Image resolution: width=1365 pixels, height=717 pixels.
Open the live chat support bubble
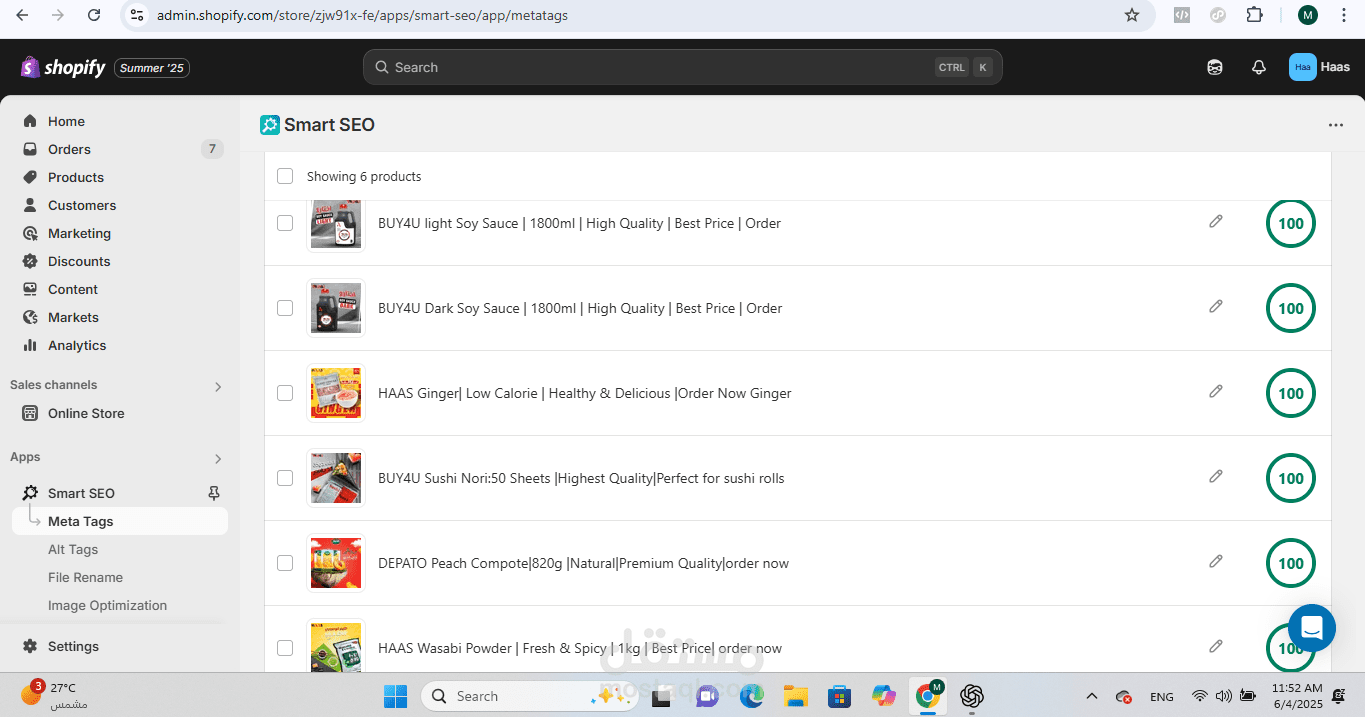(1312, 628)
